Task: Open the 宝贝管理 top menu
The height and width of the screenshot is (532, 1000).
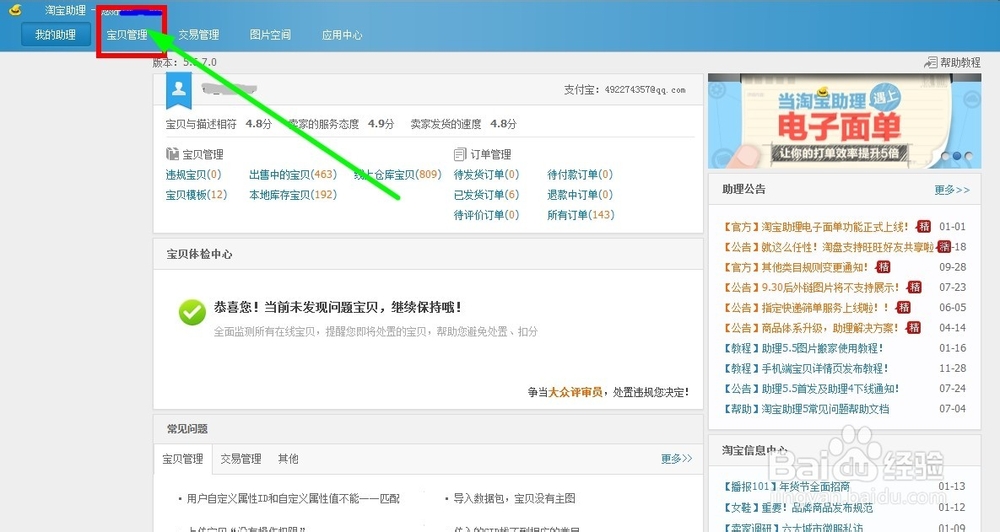Action: (127, 35)
